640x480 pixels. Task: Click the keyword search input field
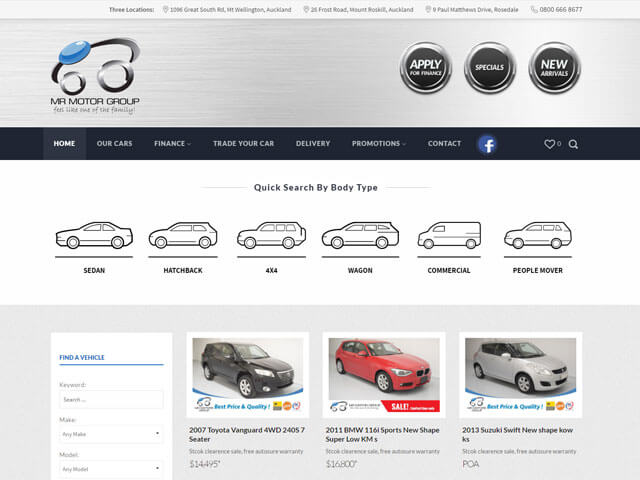coord(111,400)
